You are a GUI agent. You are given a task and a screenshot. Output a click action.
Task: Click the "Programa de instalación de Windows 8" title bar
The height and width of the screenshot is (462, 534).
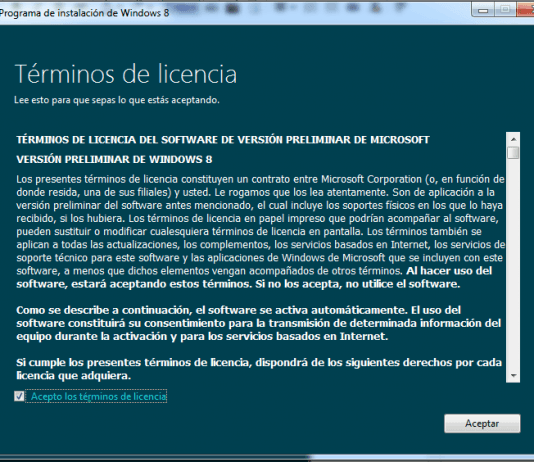click(84, 13)
